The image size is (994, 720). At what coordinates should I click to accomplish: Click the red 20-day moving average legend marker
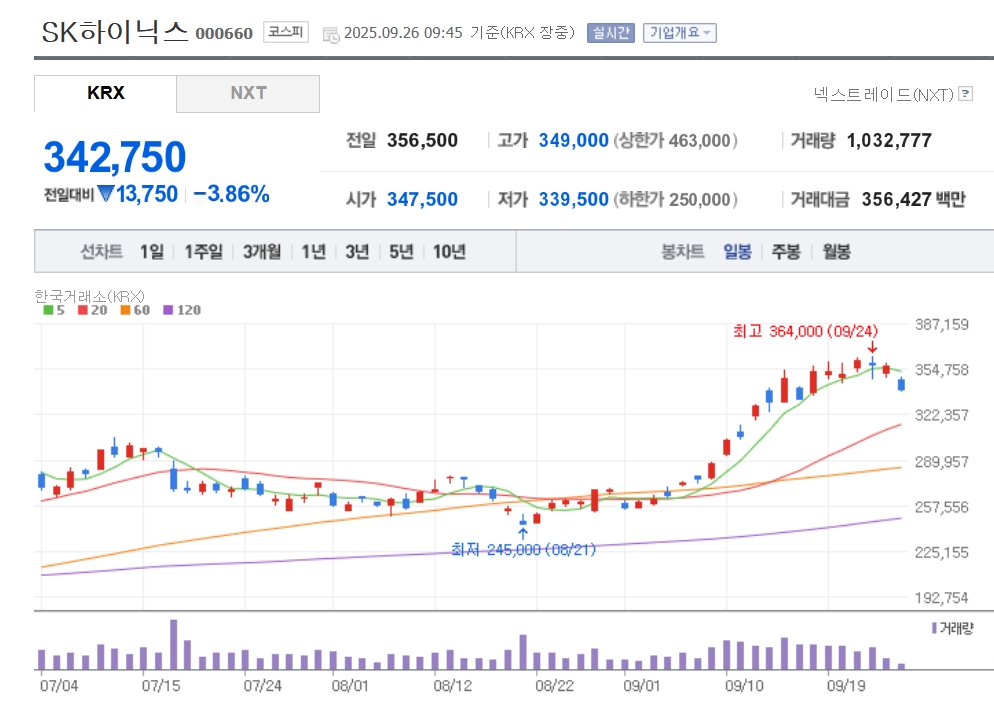click(x=85, y=310)
